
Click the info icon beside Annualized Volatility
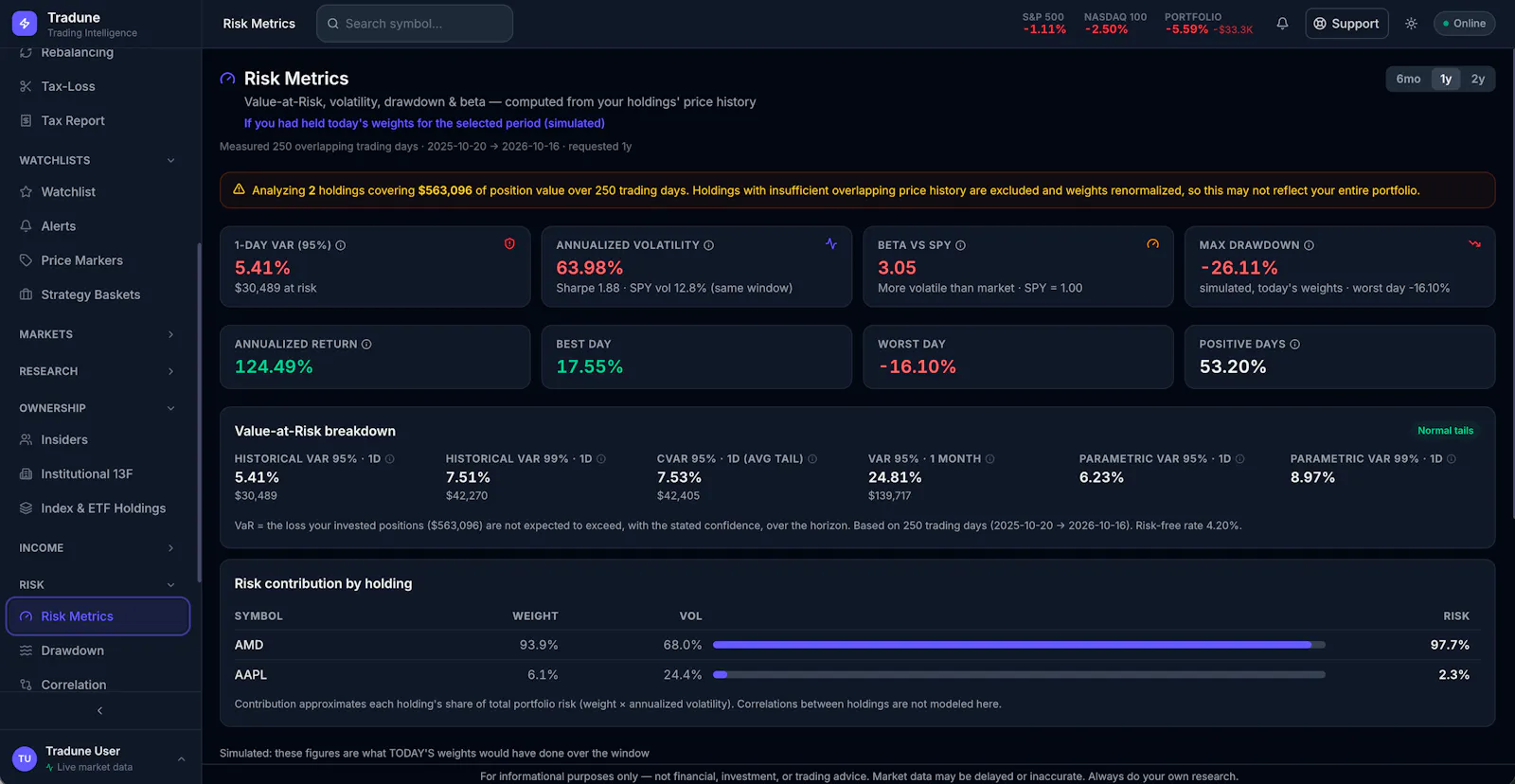click(x=709, y=245)
